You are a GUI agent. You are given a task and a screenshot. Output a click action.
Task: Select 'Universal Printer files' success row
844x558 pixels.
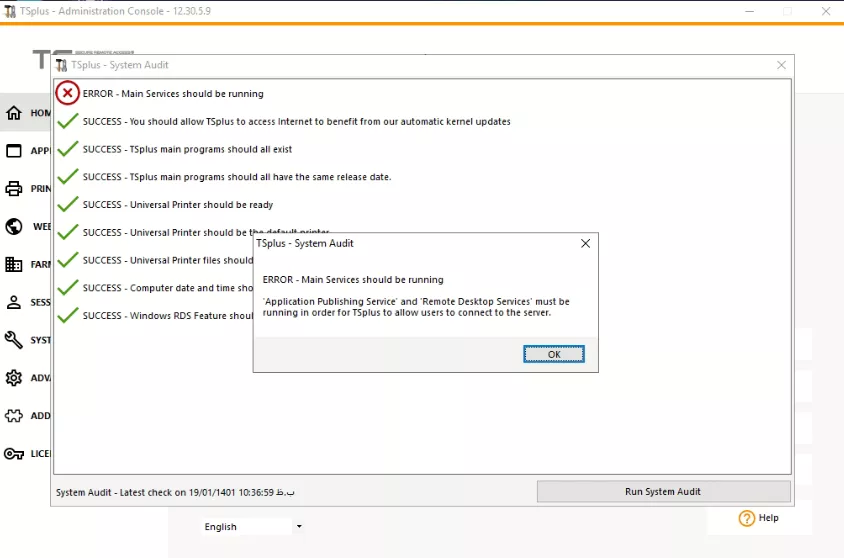[168, 260]
